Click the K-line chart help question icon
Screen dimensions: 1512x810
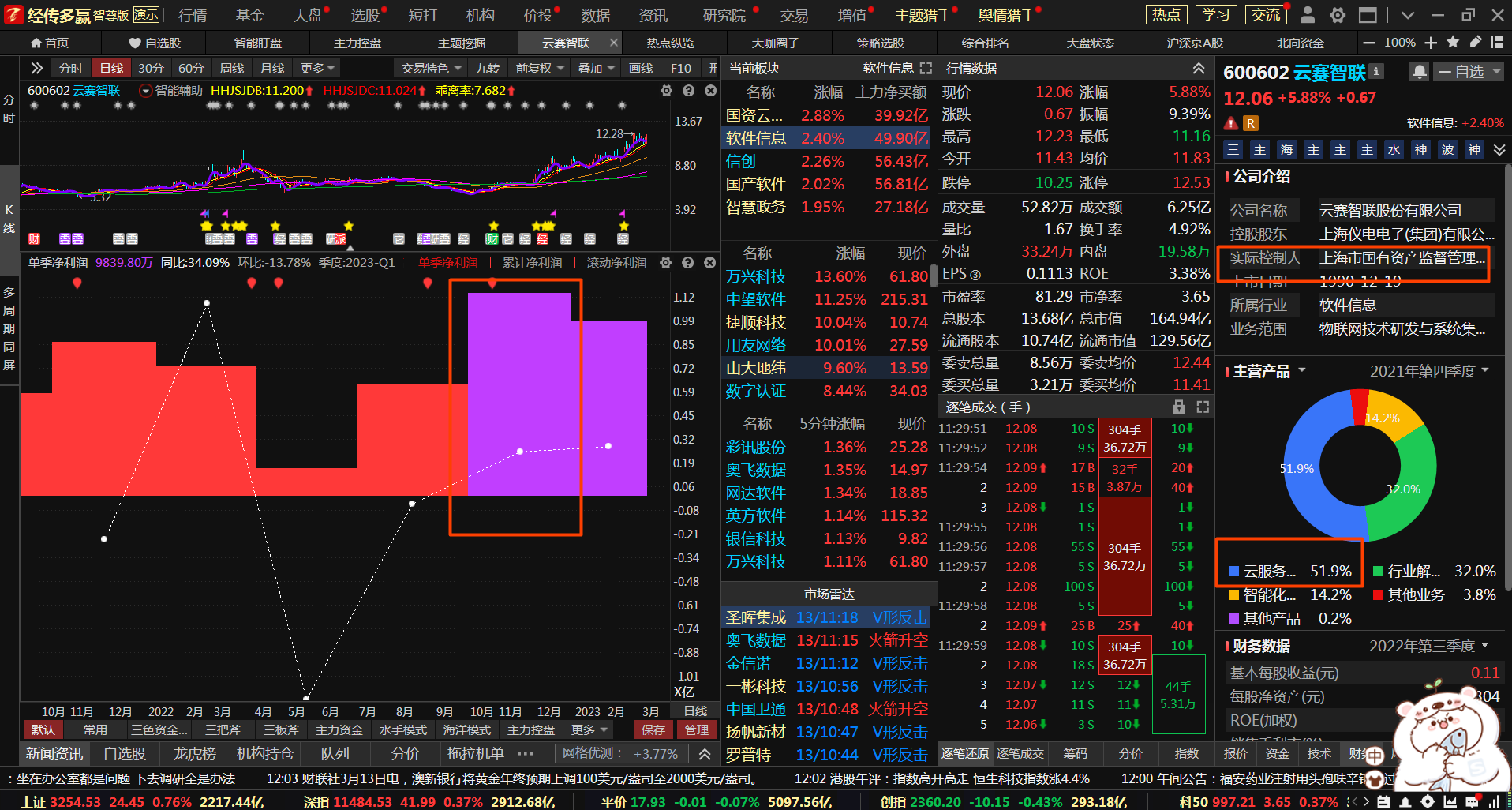click(688, 91)
